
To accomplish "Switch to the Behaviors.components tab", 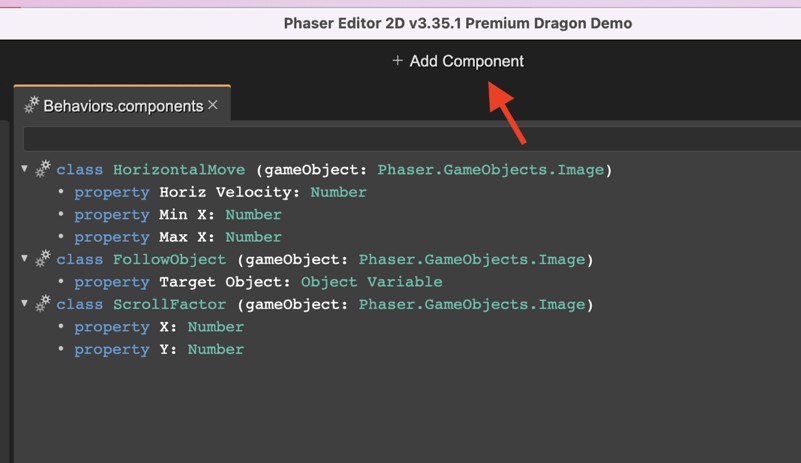I will [122, 105].
